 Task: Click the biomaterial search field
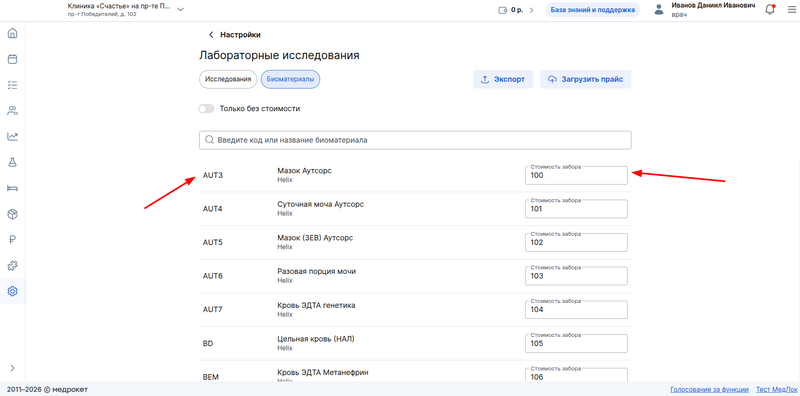point(415,140)
